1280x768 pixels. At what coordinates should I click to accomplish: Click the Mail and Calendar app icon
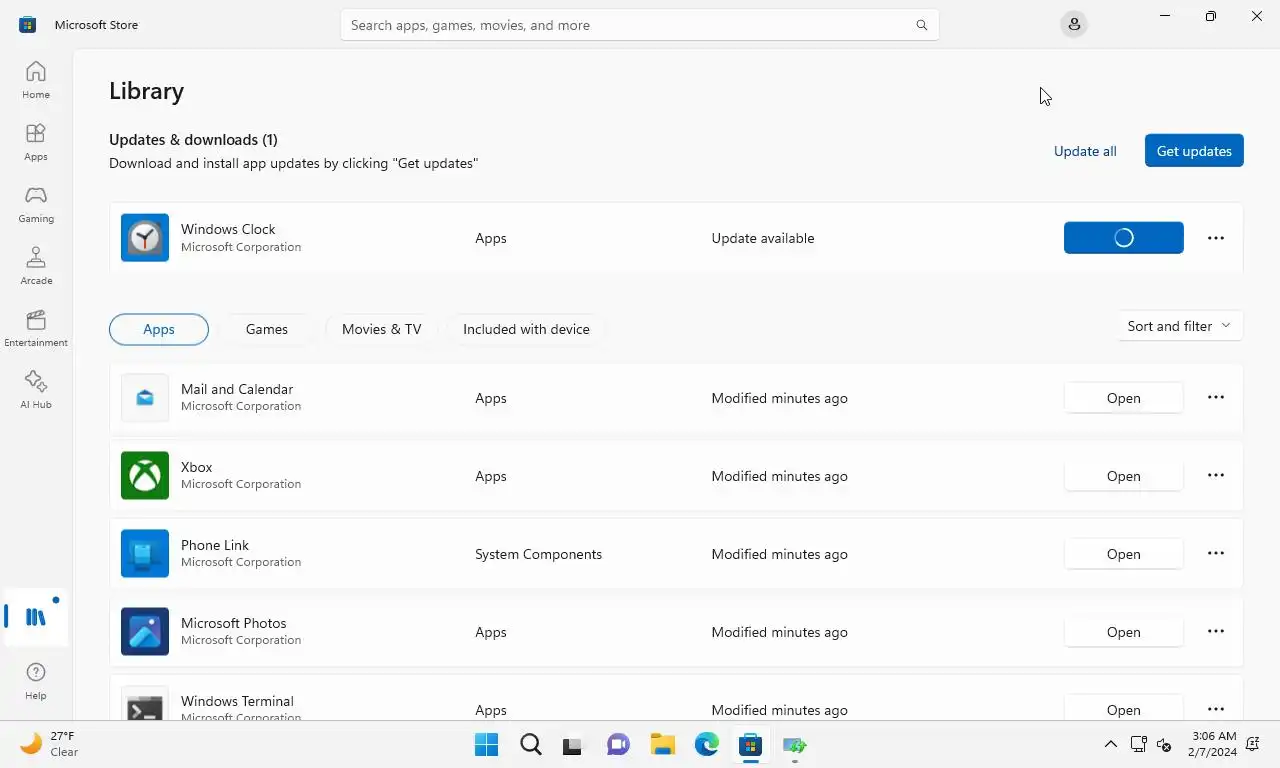(x=145, y=398)
